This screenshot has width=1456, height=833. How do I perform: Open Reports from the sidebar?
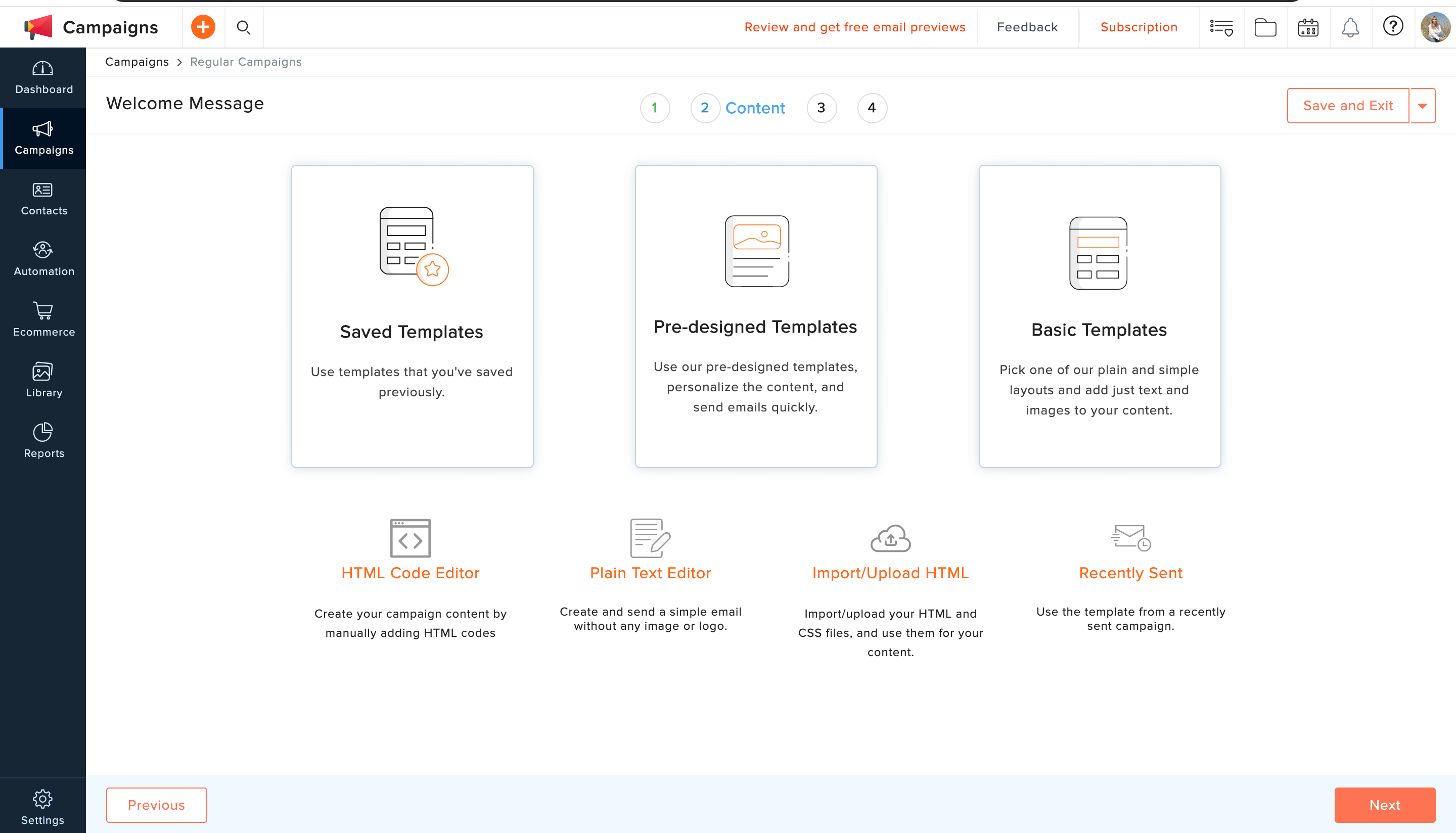tap(43, 442)
